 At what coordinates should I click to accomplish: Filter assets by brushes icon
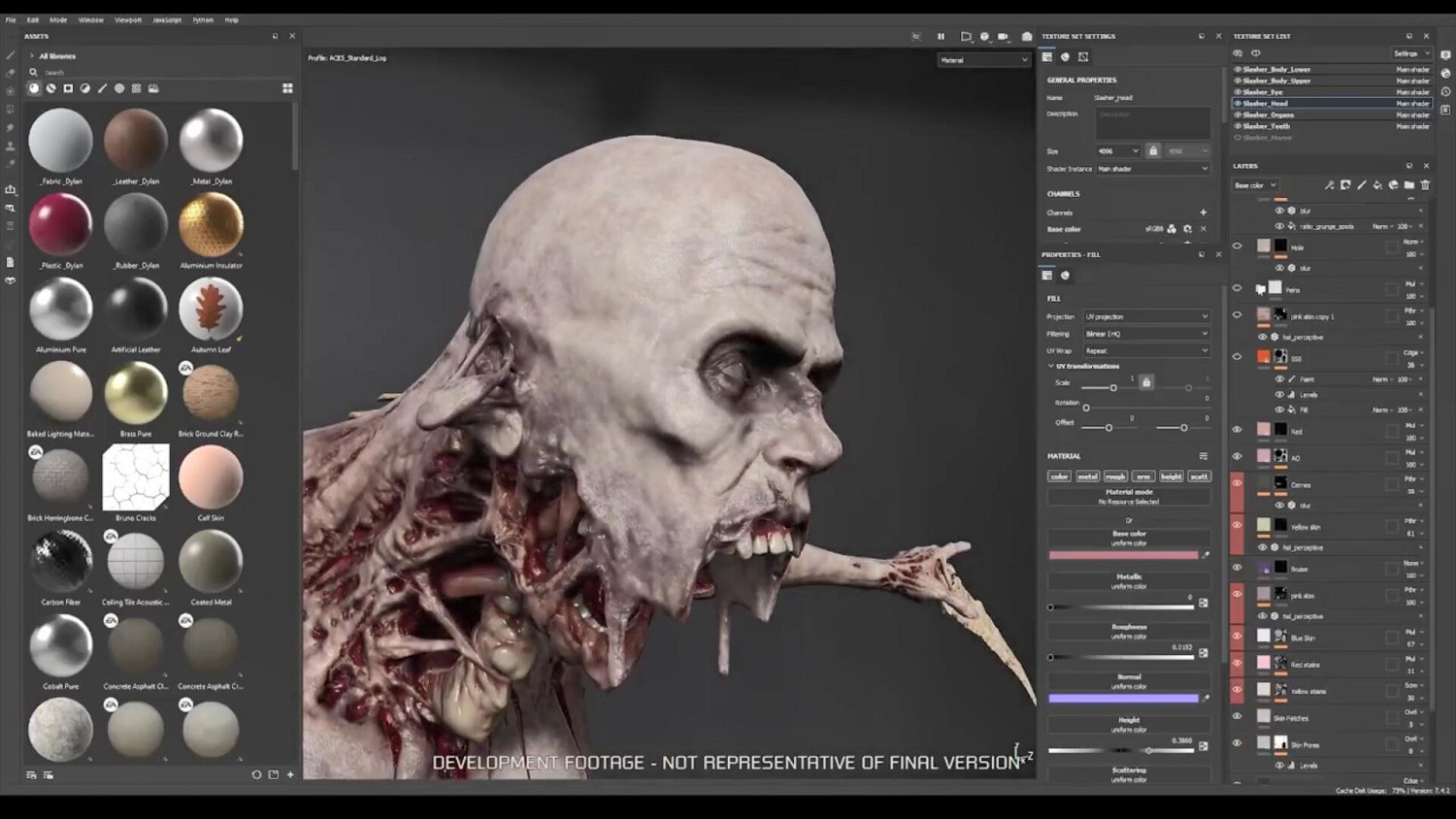(x=102, y=88)
